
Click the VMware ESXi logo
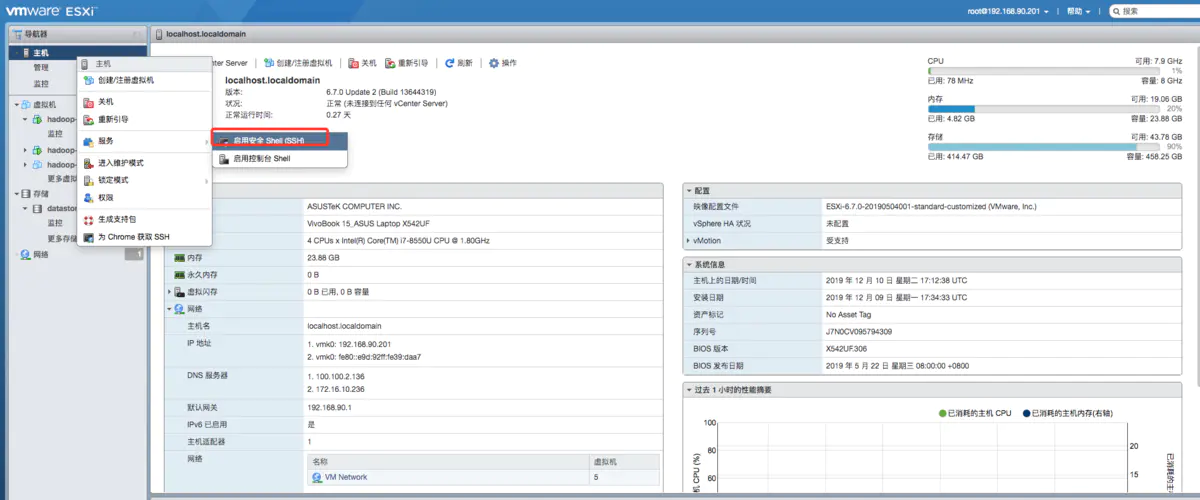pyautogui.click(x=50, y=11)
